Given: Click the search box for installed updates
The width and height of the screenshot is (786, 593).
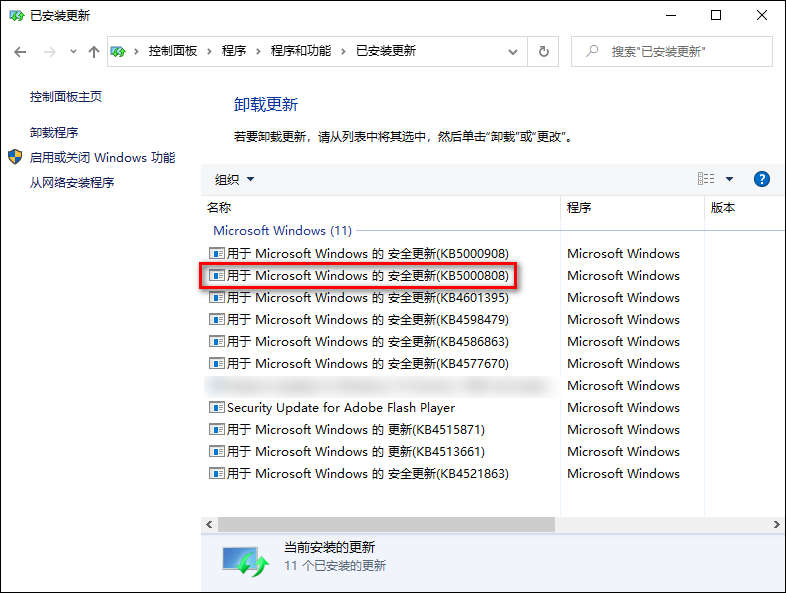Looking at the screenshot, I should (672, 51).
